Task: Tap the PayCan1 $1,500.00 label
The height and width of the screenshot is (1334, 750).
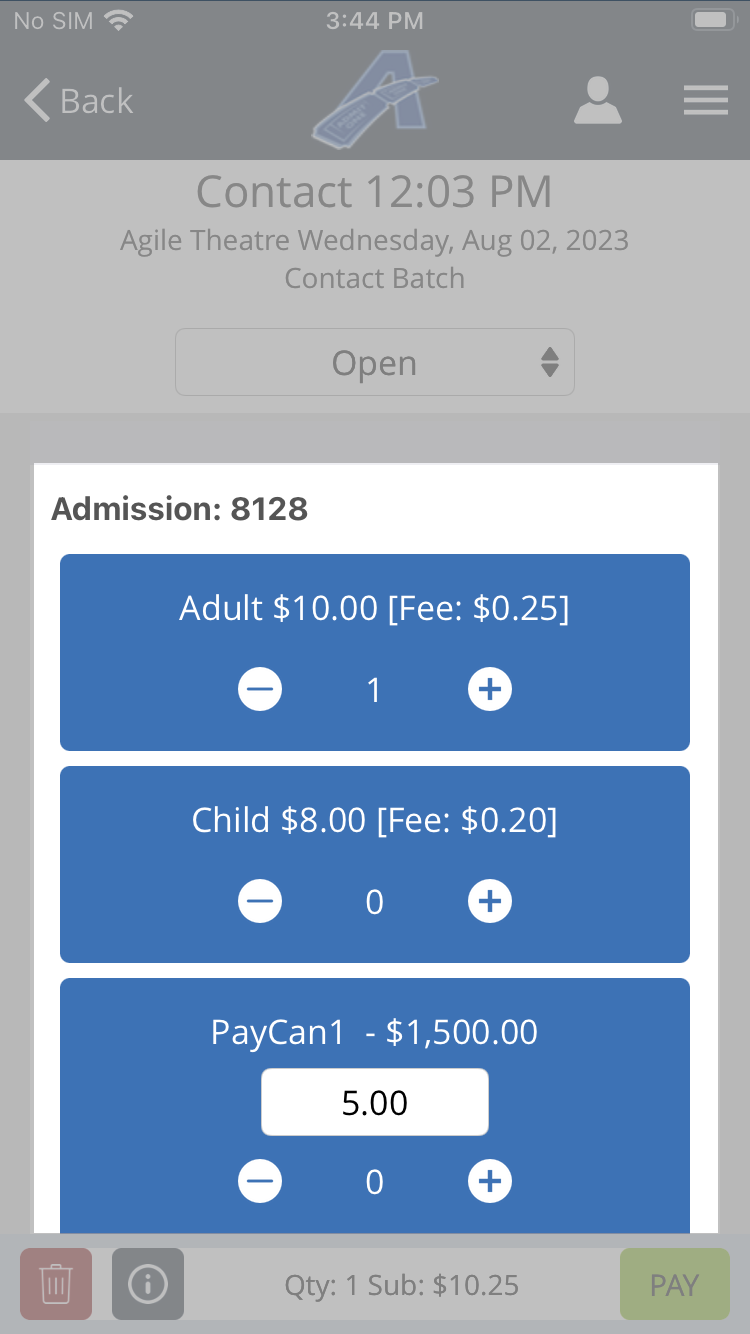Action: click(x=374, y=1032)
